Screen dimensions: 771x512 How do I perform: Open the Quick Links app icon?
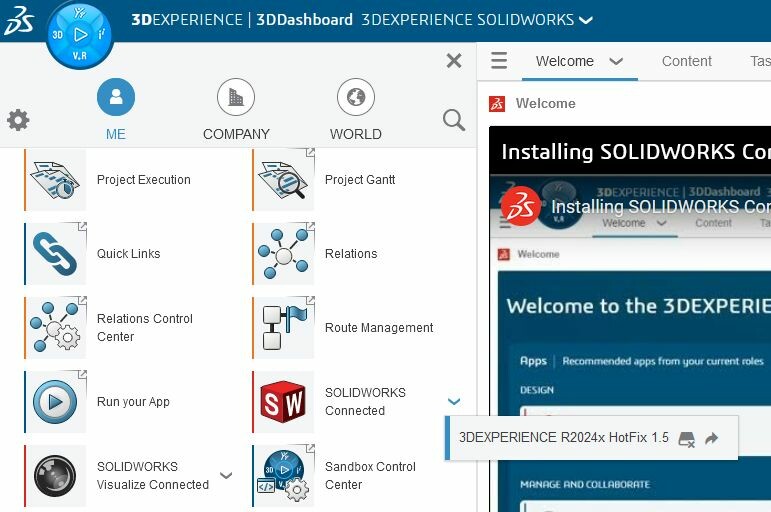coord(56,254)
